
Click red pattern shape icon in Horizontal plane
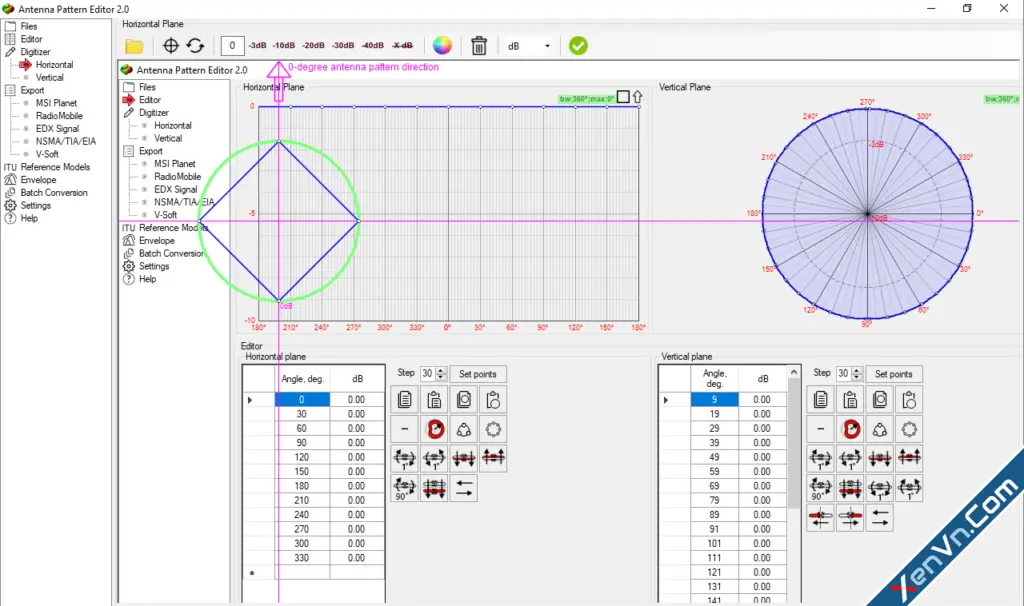pos(434,429)
